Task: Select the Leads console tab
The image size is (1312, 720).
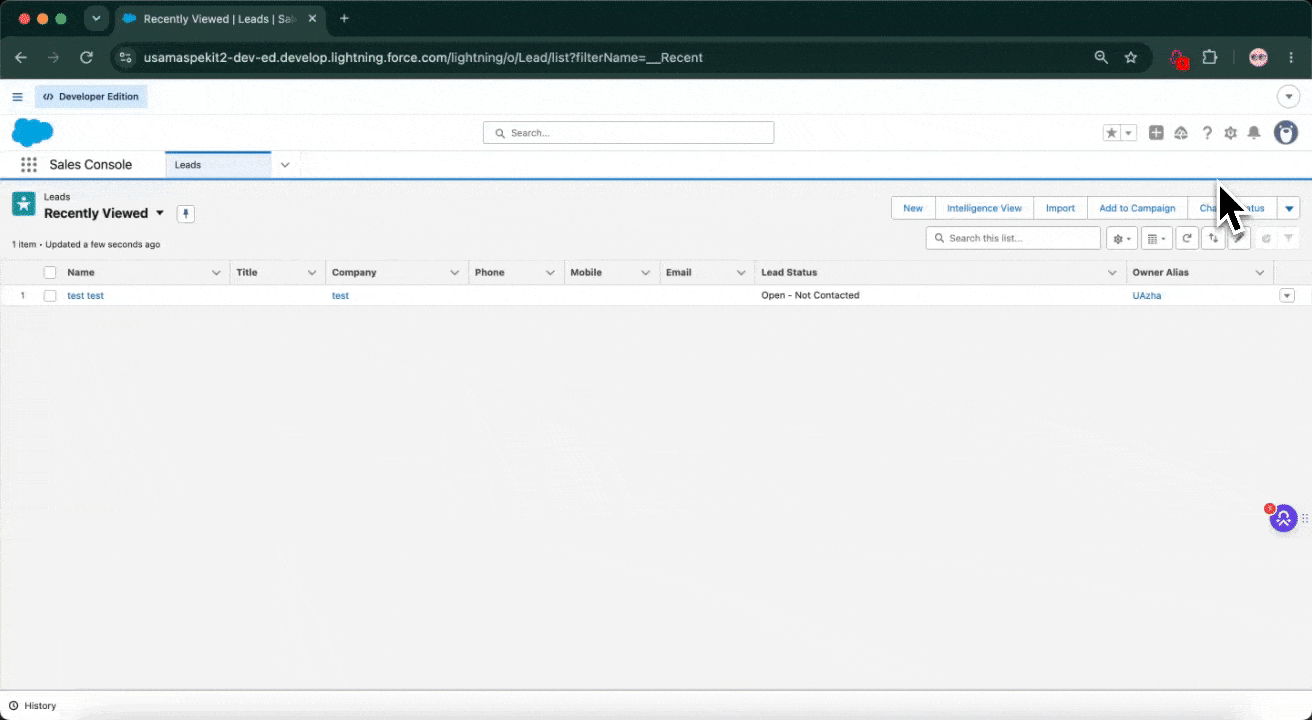Action: (x=218, y=165)
